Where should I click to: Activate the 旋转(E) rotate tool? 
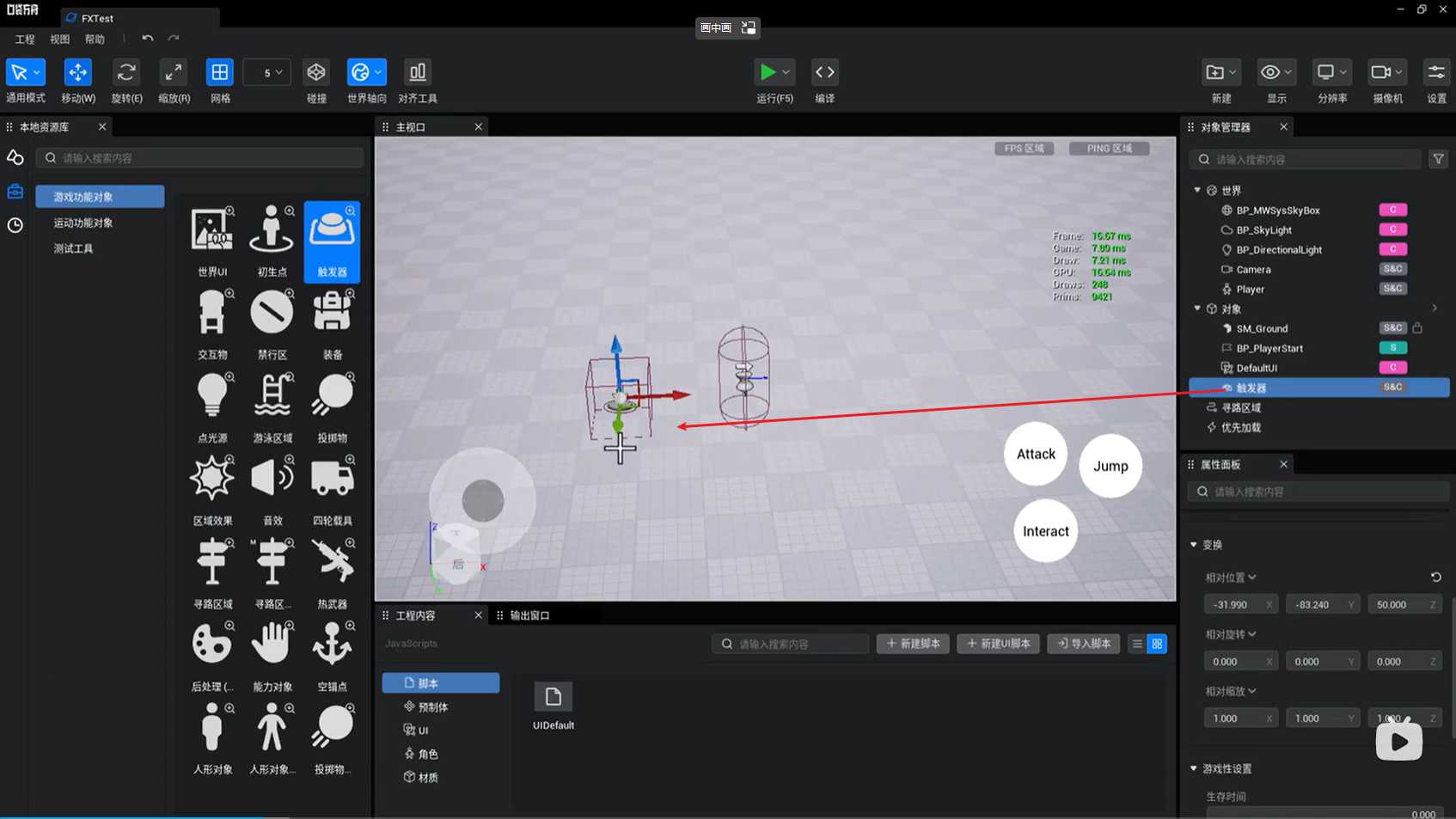tap(126, 73)
